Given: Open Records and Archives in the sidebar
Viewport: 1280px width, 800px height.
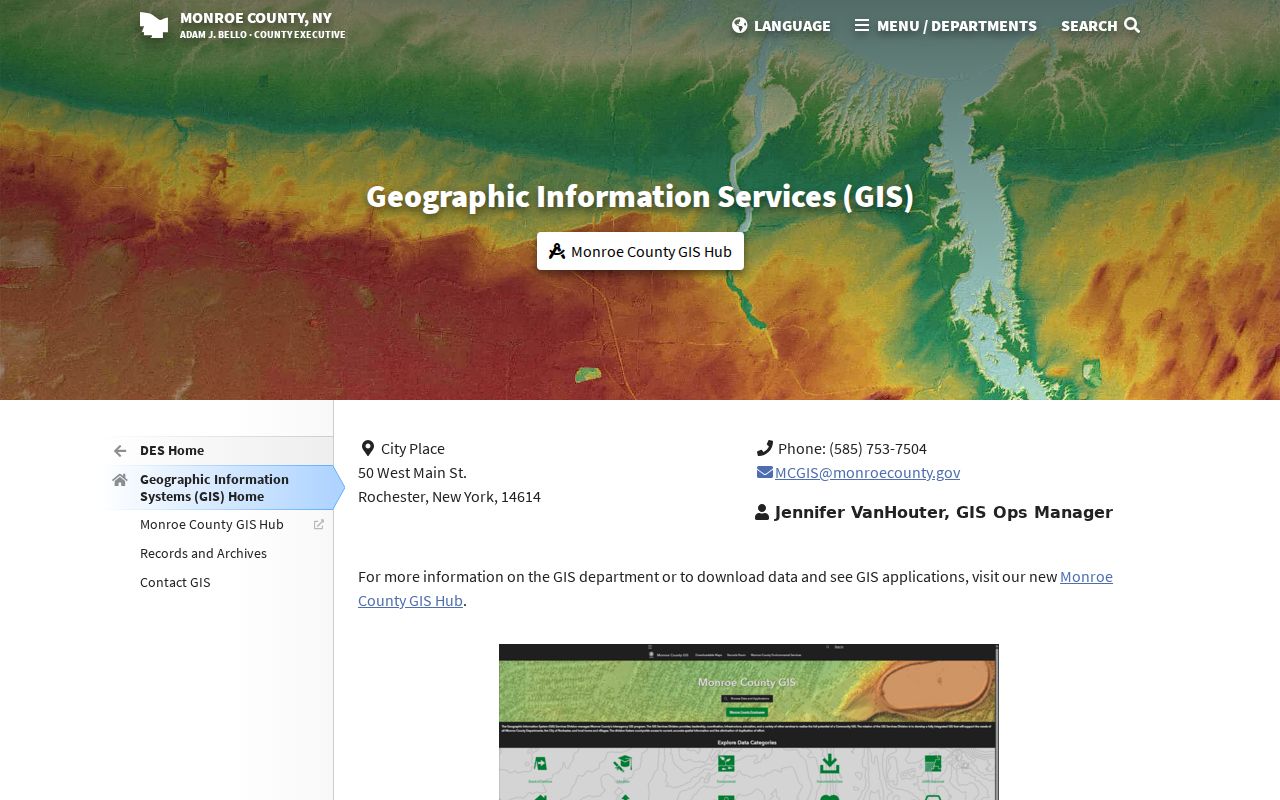Looking at the screenshot, I should [x=219, y=553].
